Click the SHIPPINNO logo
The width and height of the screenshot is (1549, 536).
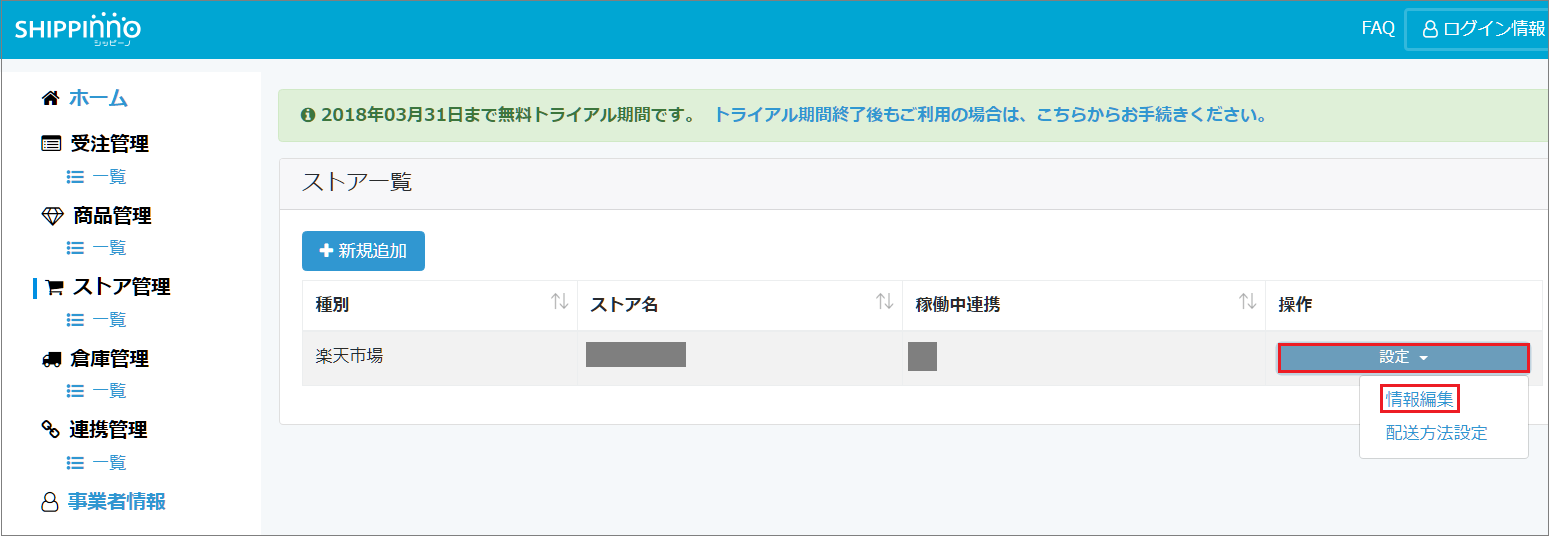(78, 30)
